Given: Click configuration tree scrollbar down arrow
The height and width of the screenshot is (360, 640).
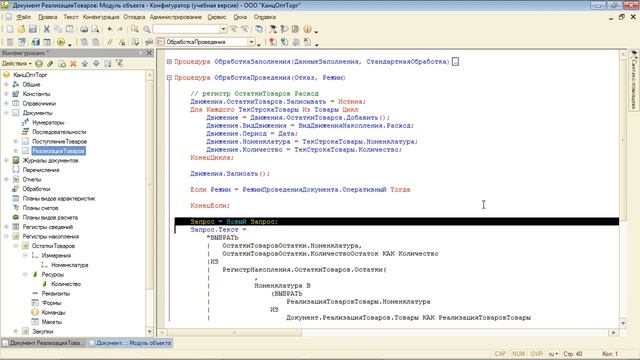Looking at the screenshot, I should pos(149,331).
